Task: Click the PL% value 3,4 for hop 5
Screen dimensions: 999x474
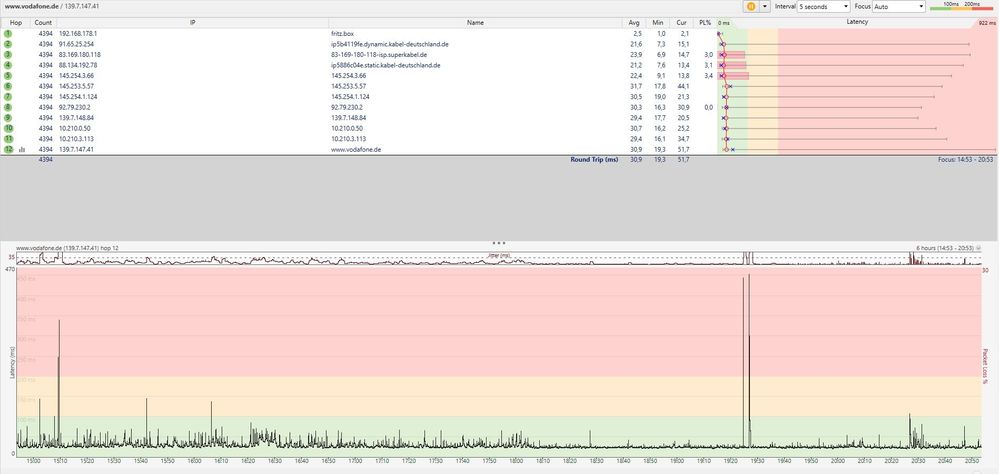Action: tap(708, 76)
